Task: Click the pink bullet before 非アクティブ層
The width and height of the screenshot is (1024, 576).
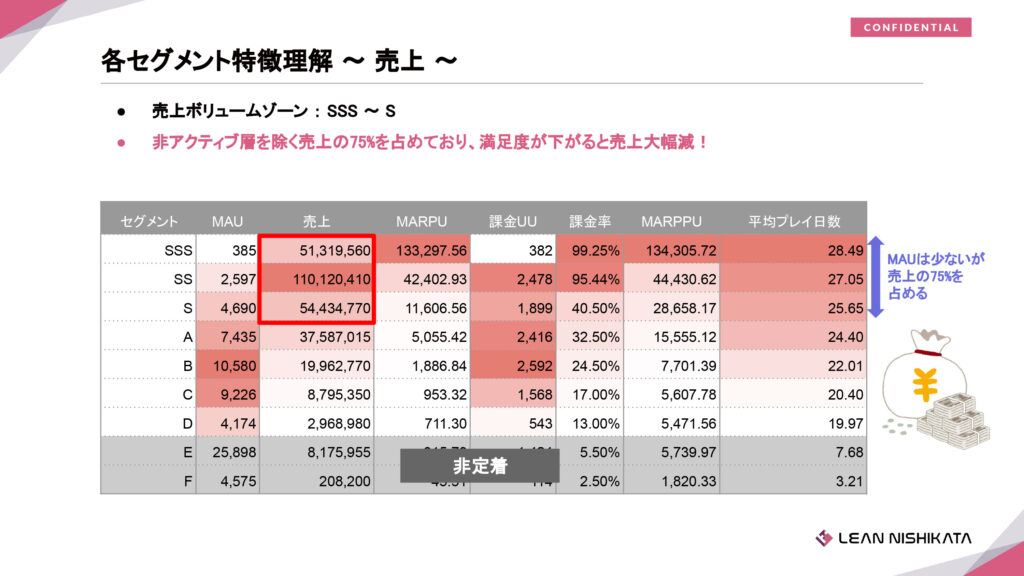Action: [121, 143]
